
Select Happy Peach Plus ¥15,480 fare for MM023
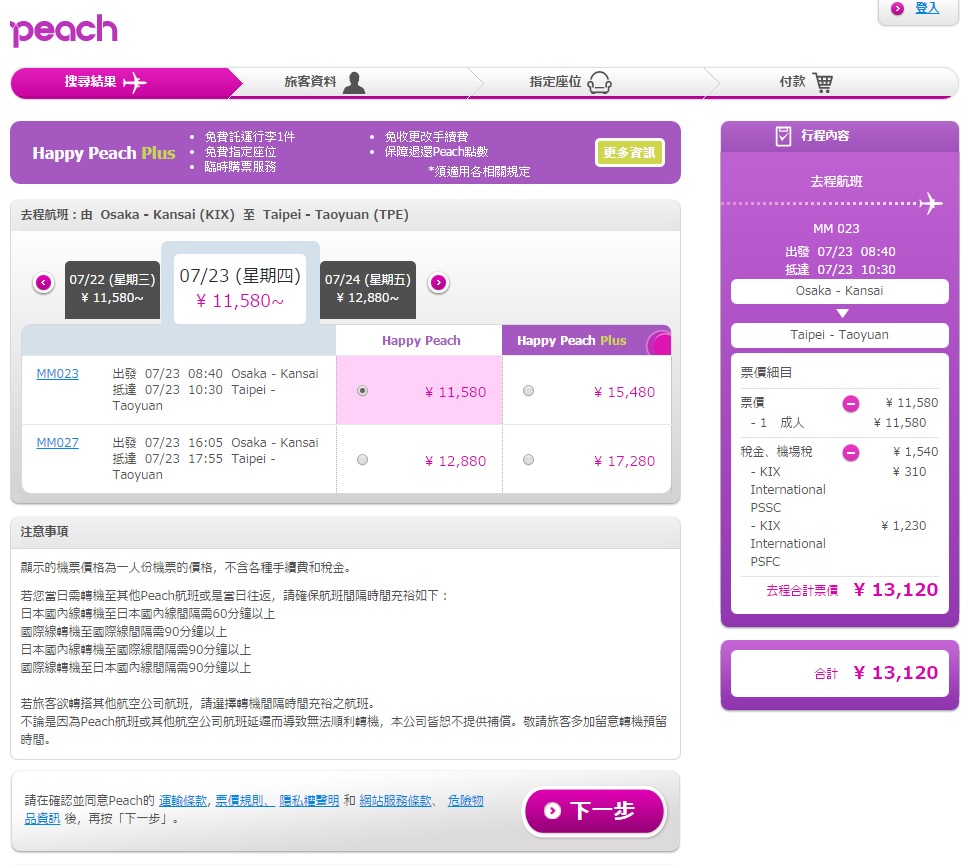pyautogui.click(x=528, y=391)
